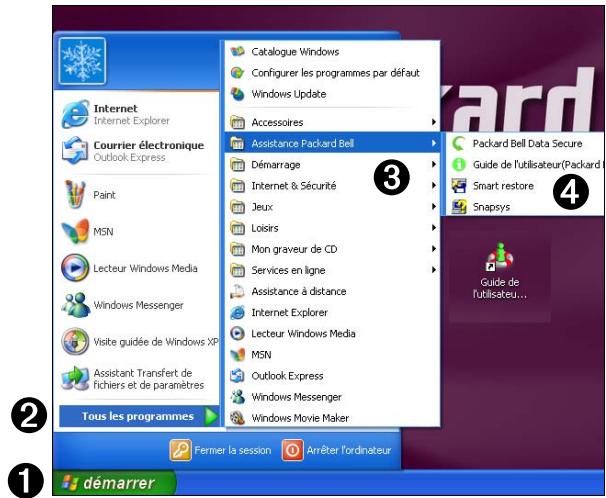Open the Accessoires folder entry

click(x=332, y=122)
